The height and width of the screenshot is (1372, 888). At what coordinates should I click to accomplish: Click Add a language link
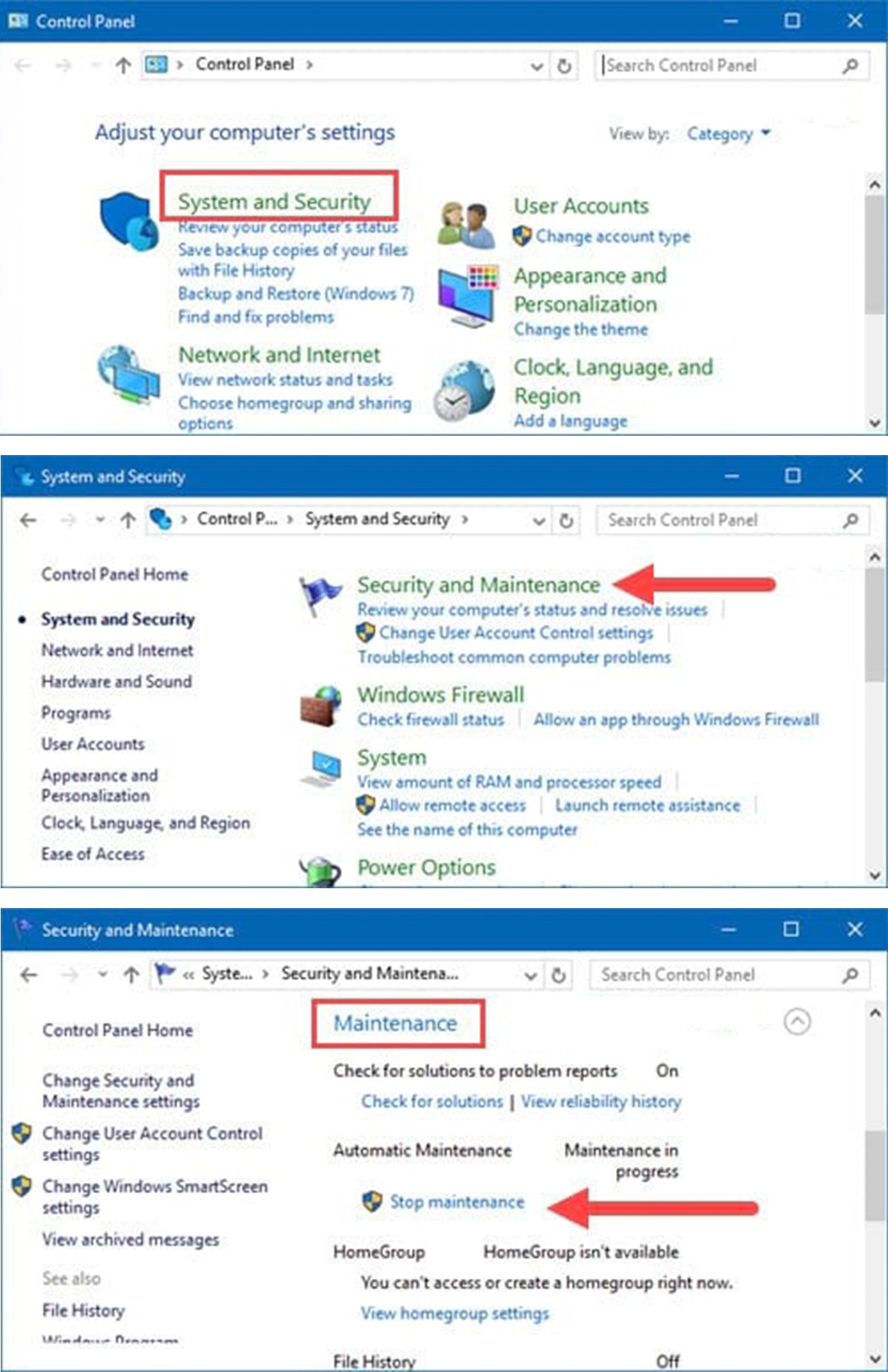(570, 421)
